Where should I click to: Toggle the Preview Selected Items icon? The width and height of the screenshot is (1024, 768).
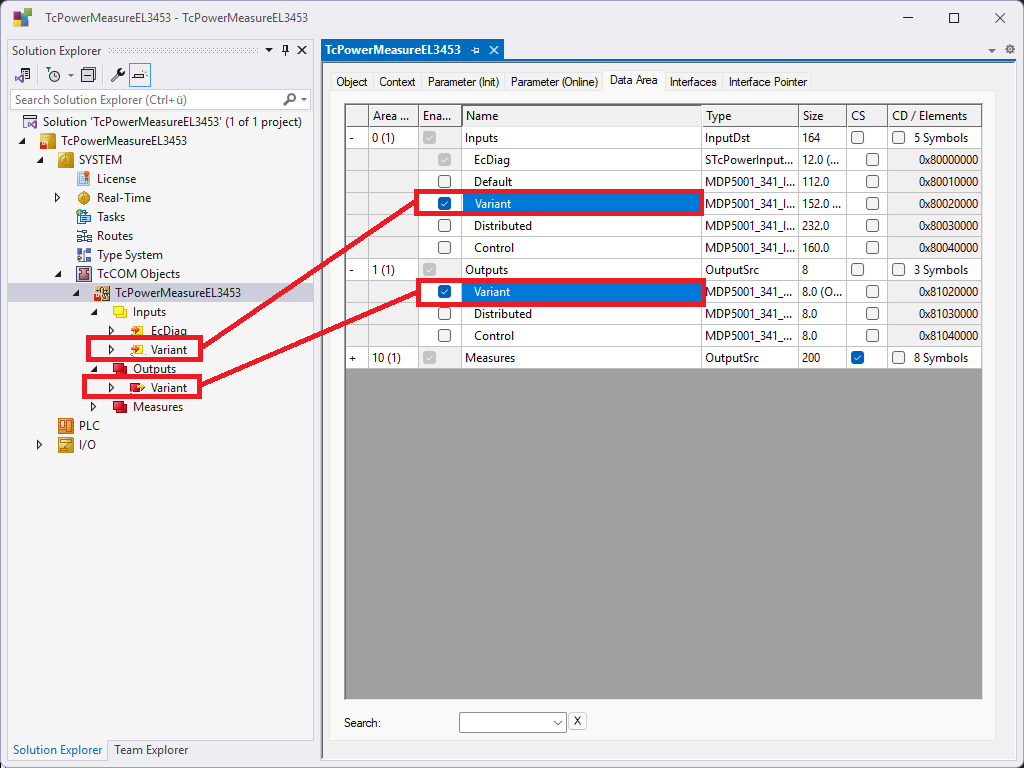click(140, 75)
